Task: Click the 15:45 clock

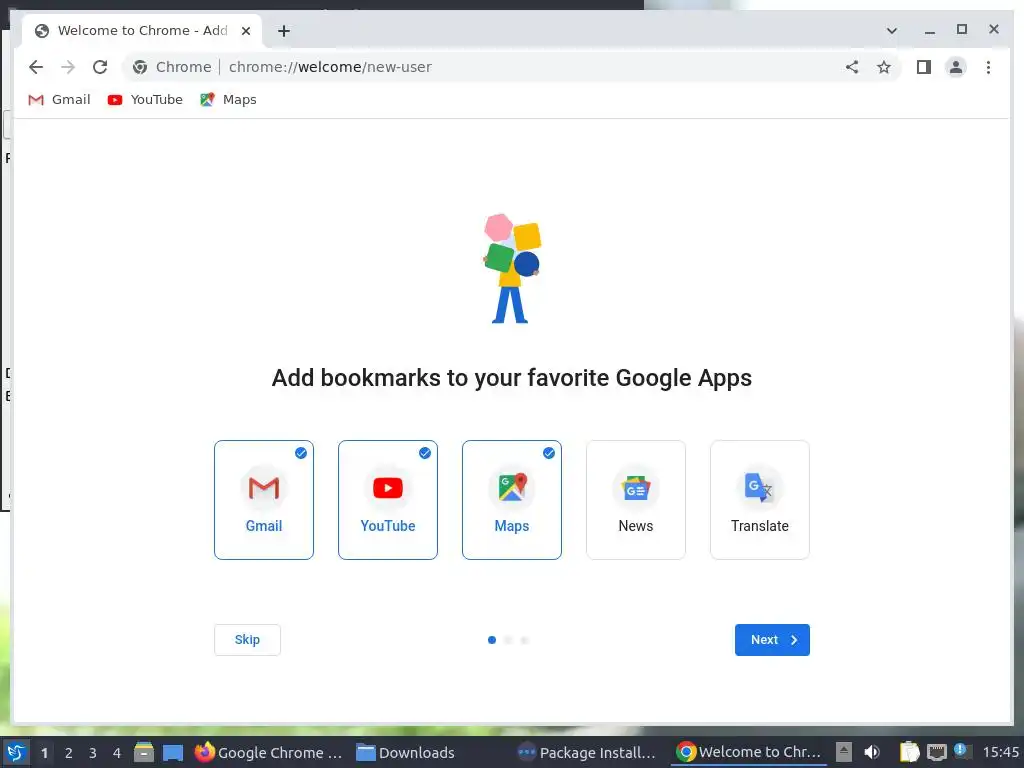Action: 1000,752
